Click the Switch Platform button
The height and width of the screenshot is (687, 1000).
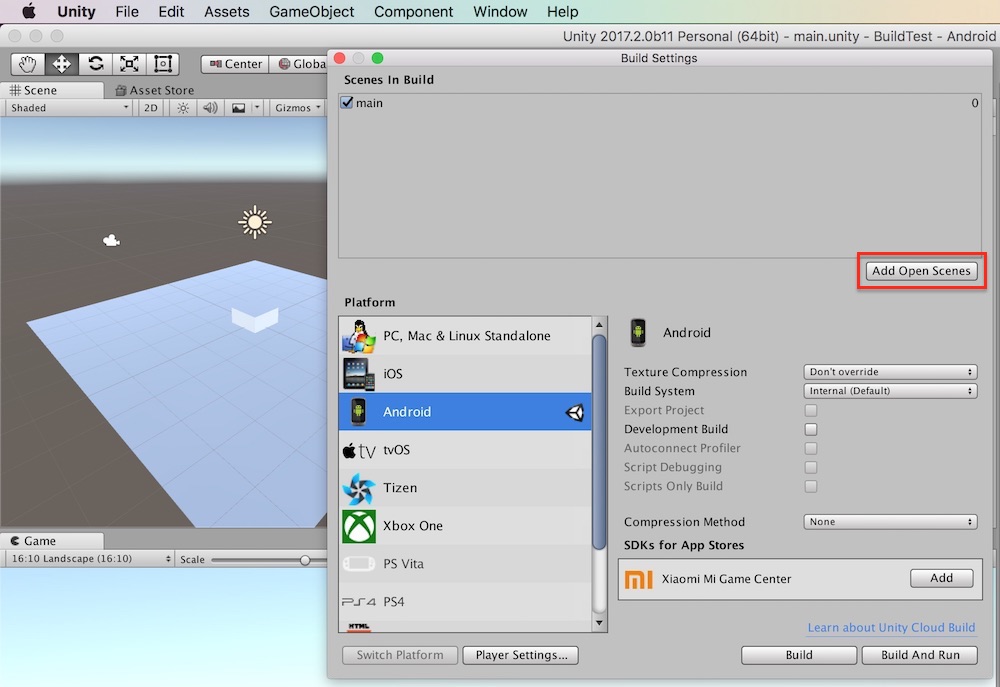(x=400, y=655)
